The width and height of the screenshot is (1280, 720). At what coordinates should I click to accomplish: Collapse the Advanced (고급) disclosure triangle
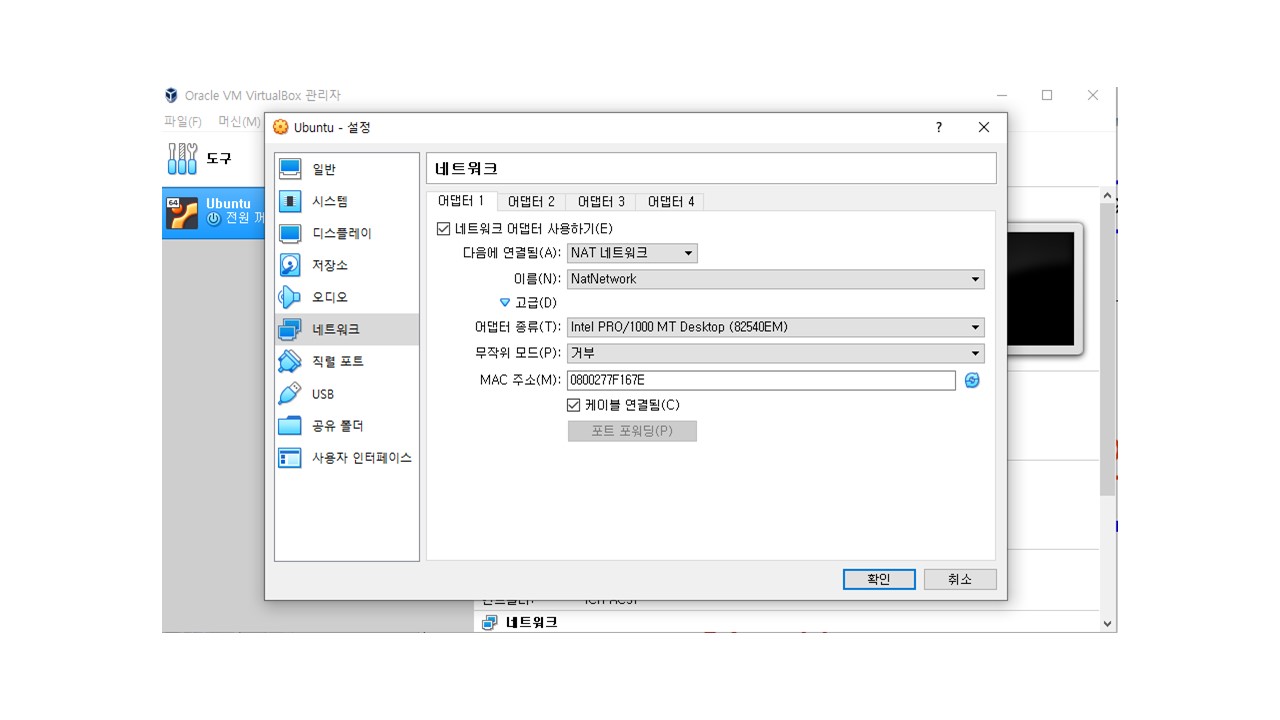click(x=505, y=302)
